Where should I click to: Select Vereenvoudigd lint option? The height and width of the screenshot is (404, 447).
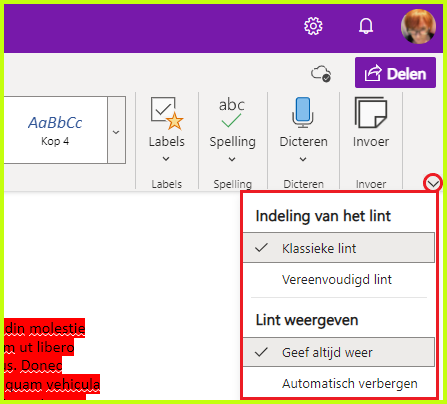tap(339, 279)
